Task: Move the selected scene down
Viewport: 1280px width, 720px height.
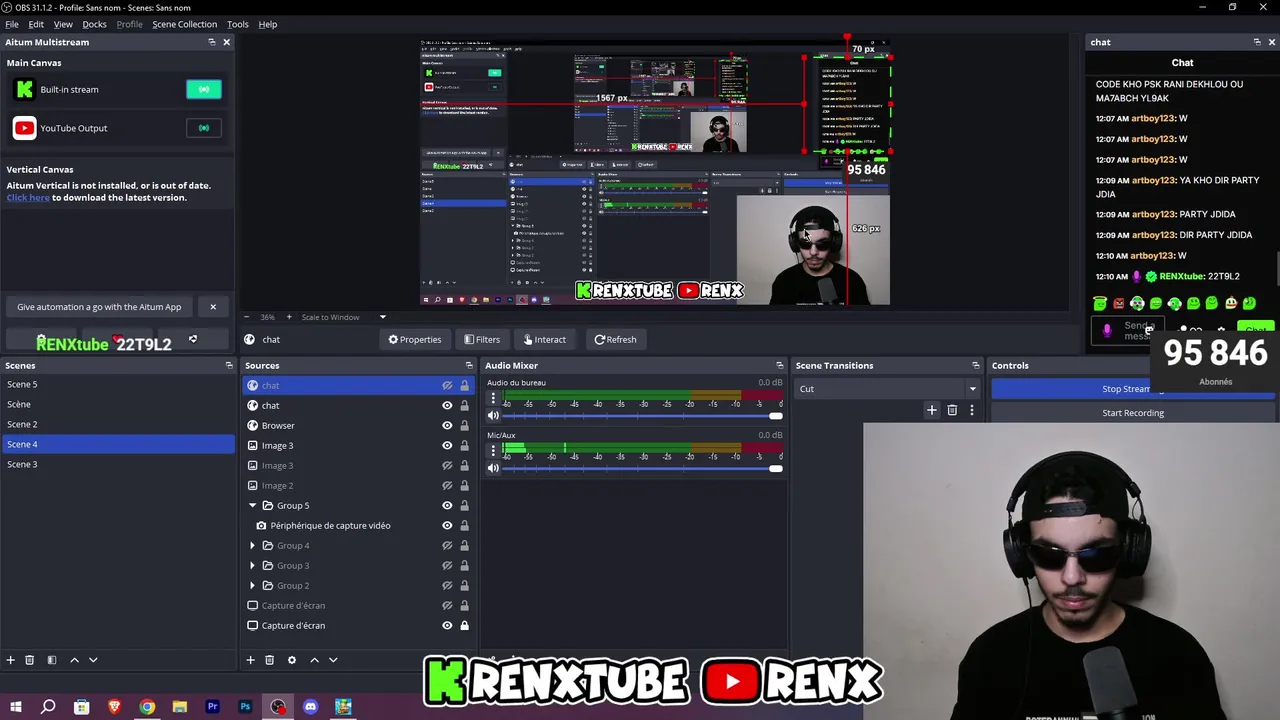Action: (x=93, y=660)
